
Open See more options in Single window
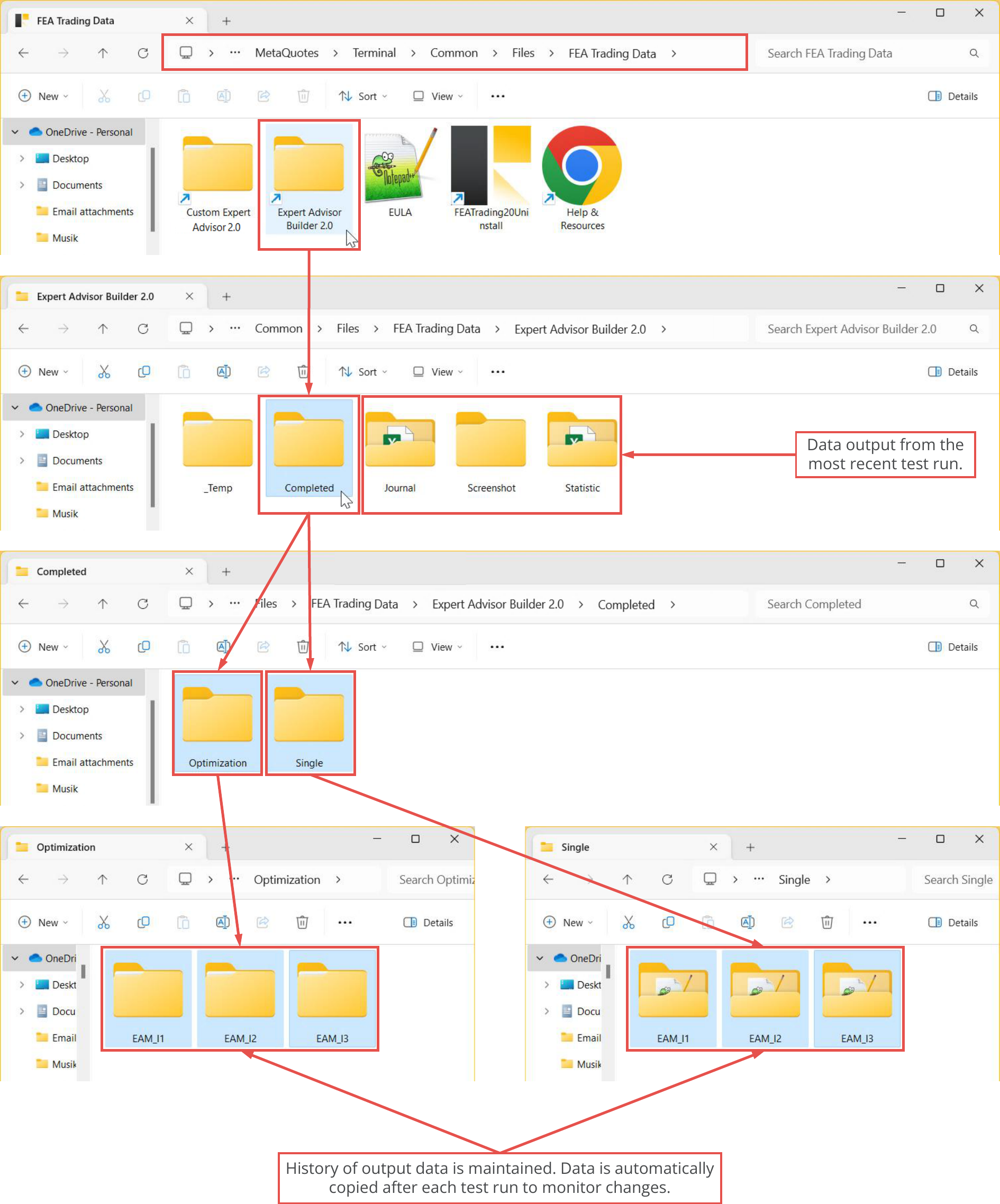click(870, 922)
